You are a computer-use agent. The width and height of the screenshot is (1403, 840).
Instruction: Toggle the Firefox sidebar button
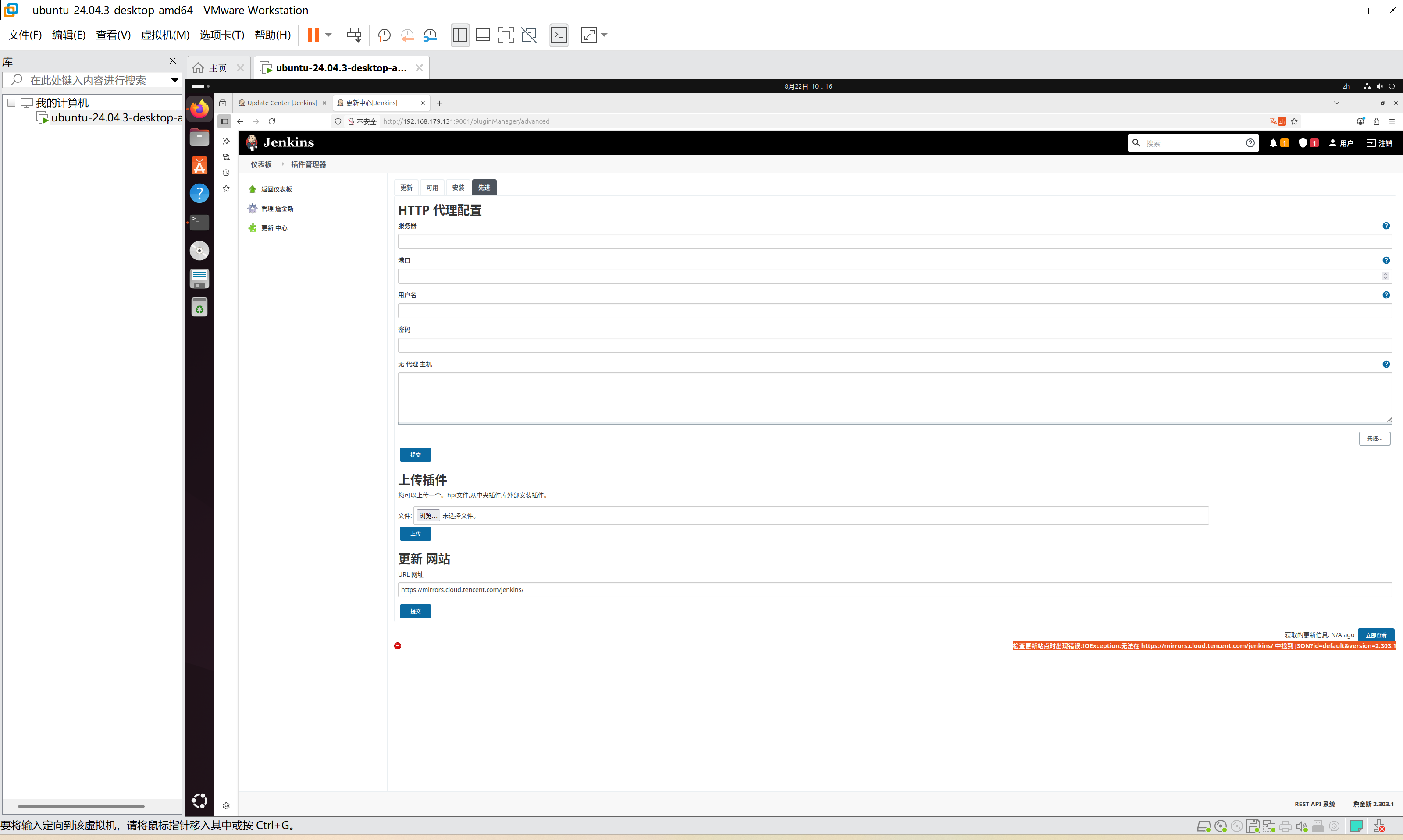click(225, 121)
